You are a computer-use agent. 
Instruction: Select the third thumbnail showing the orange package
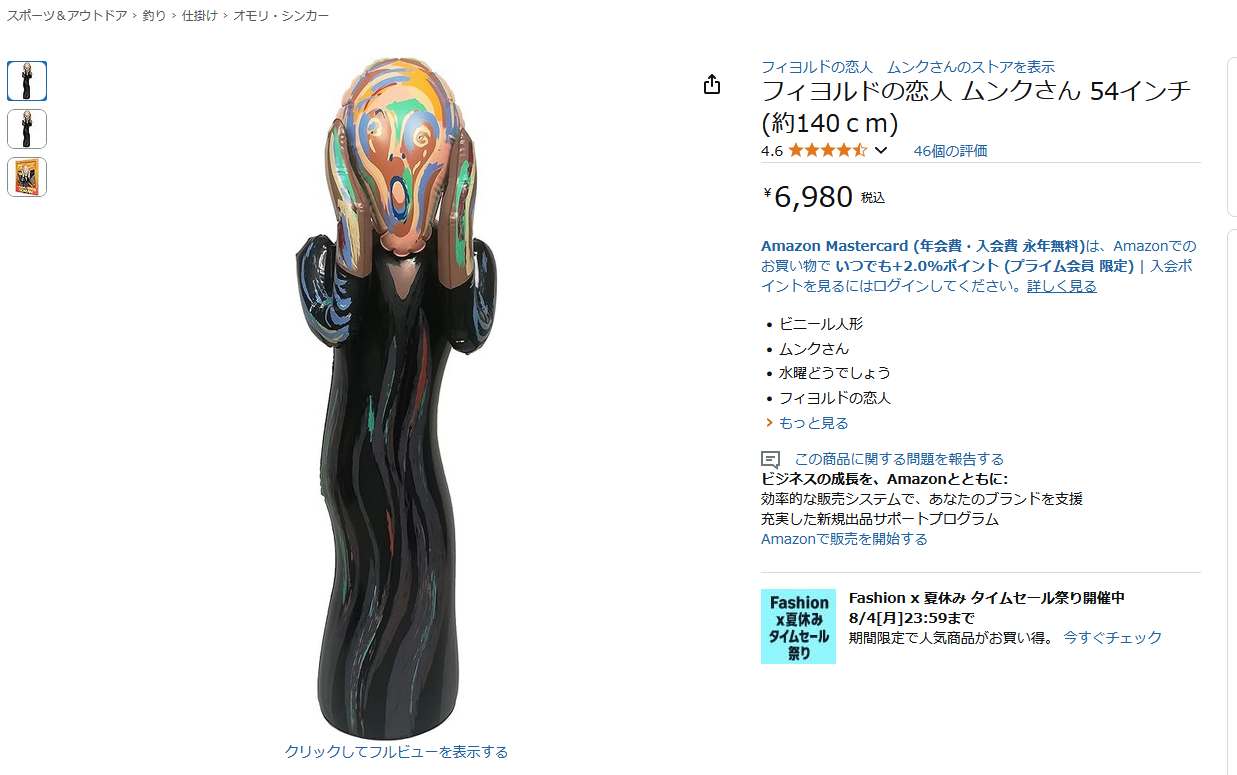point(27,177)
